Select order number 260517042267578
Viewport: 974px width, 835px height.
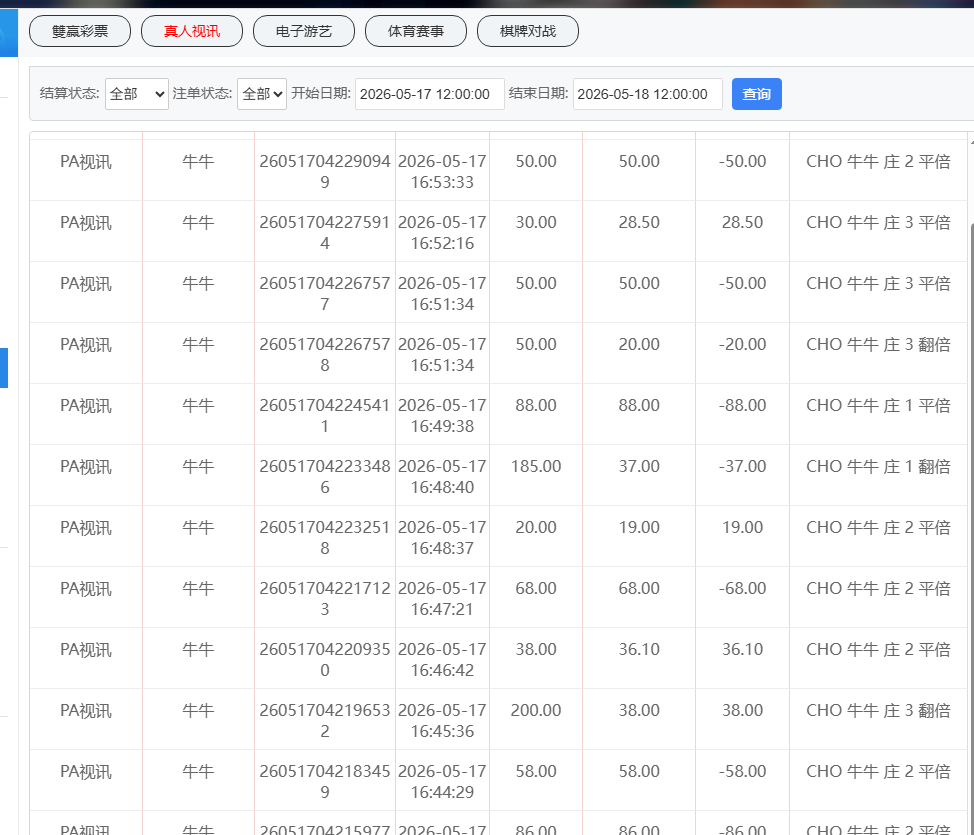325,354
